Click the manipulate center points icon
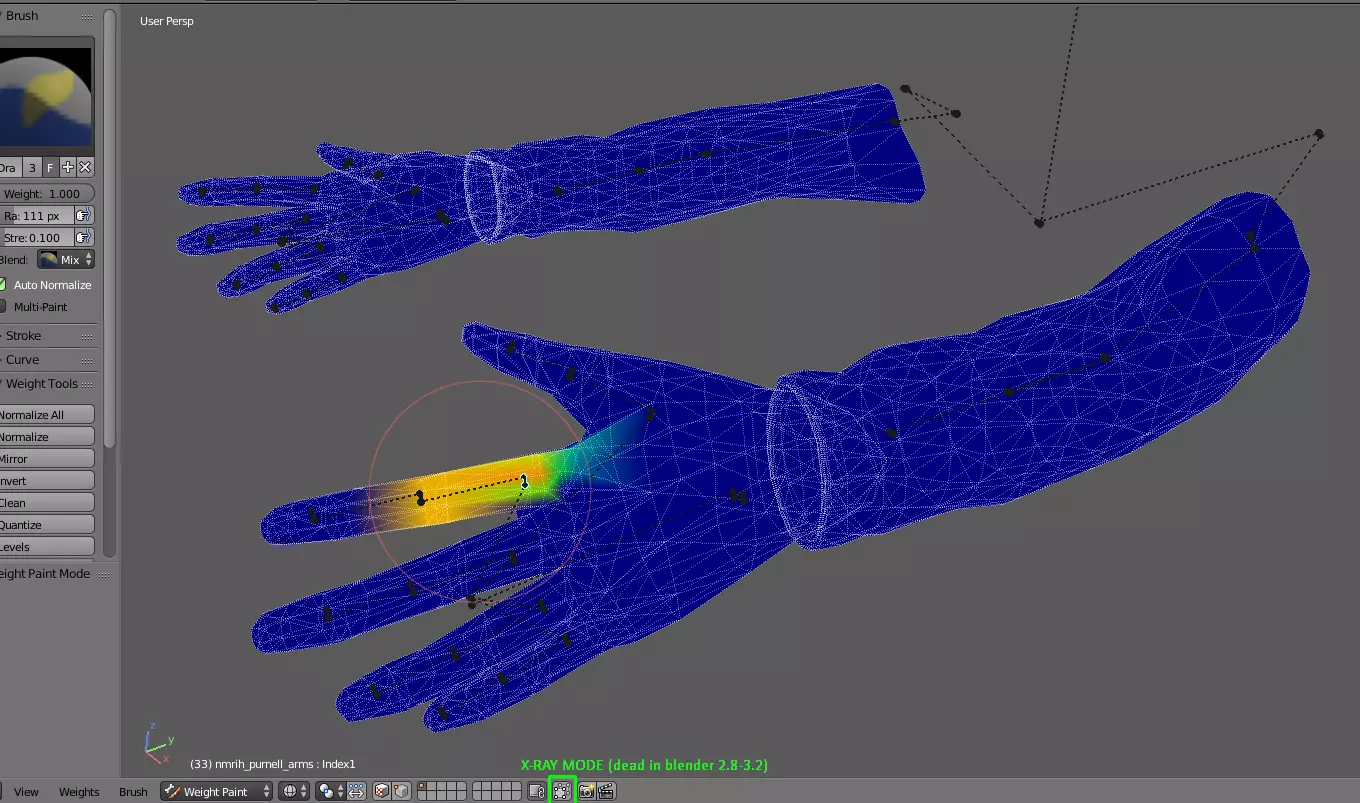Screen dimensions: 1360x803 (356, 791)
